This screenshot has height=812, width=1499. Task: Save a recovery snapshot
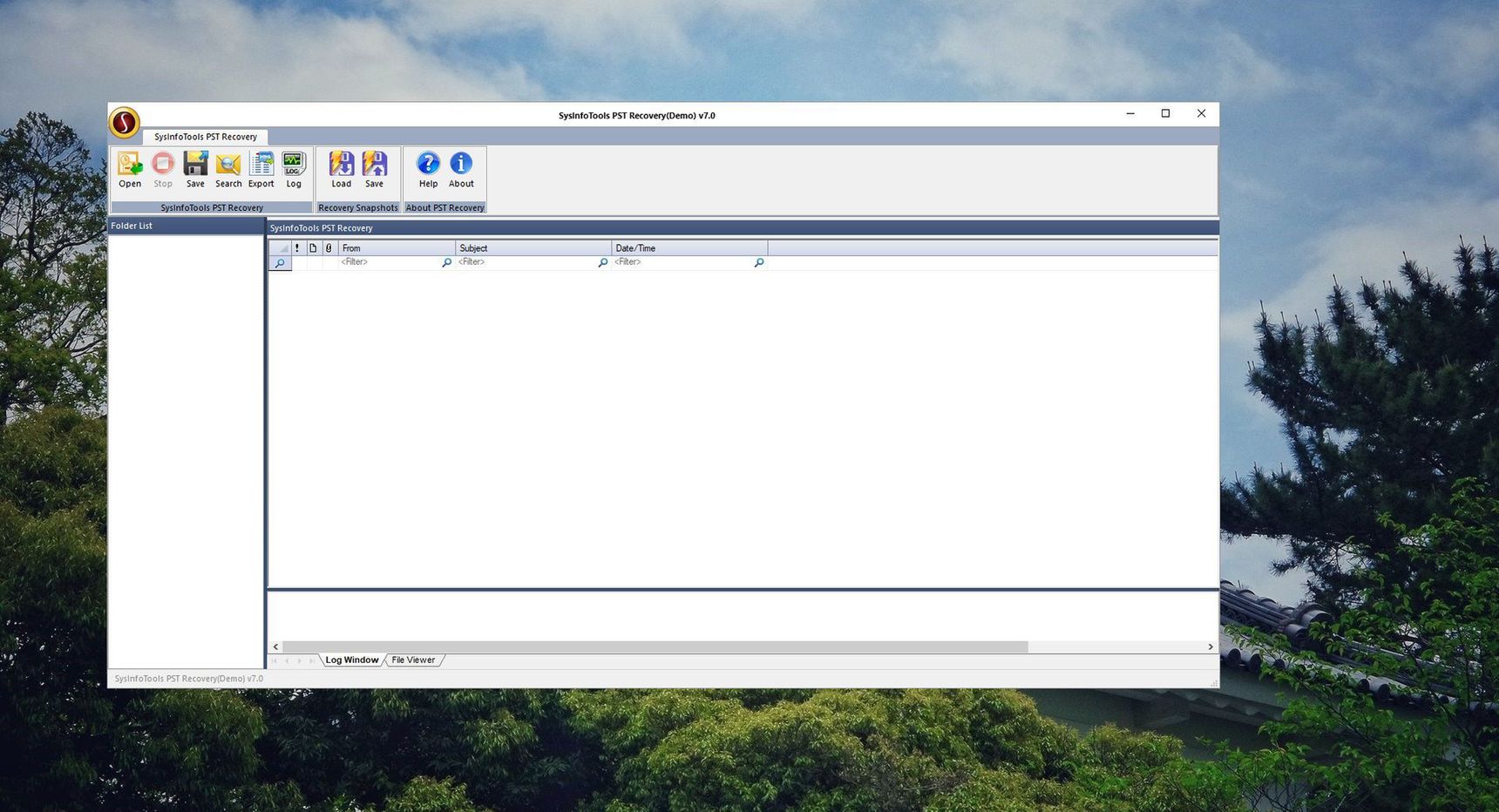click(x=374, y=169)
